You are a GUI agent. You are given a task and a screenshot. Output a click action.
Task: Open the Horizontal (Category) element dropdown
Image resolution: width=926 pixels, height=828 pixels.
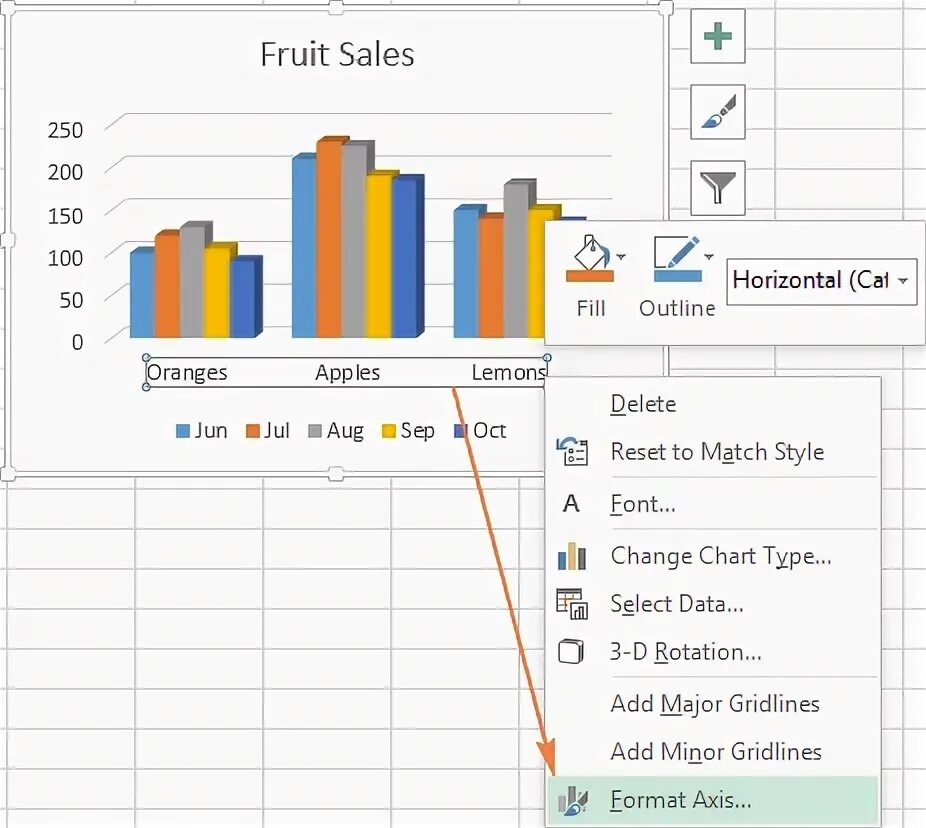tap(820, 280)
